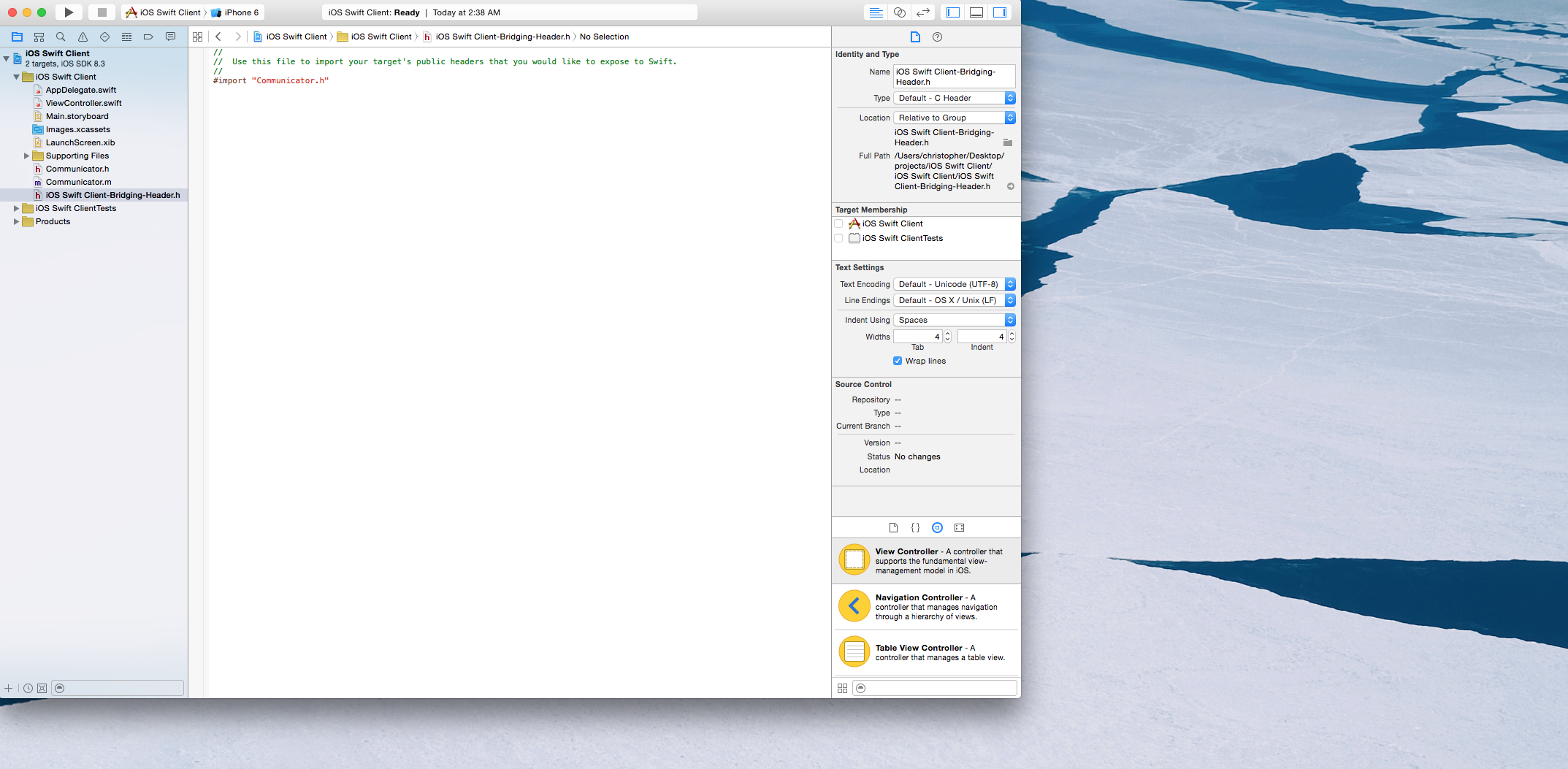Show the Breakpoint navigator
This screenshot has width=1568, height=769.
tap(148, 37)
